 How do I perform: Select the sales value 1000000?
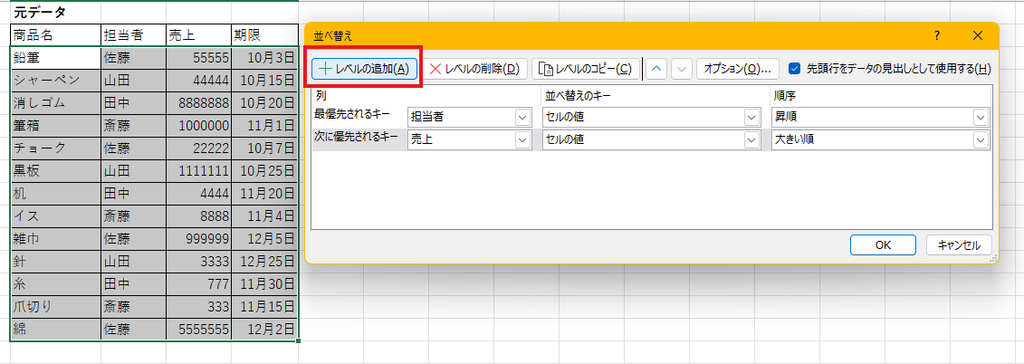pyautogui.click(x=199, y=125)
